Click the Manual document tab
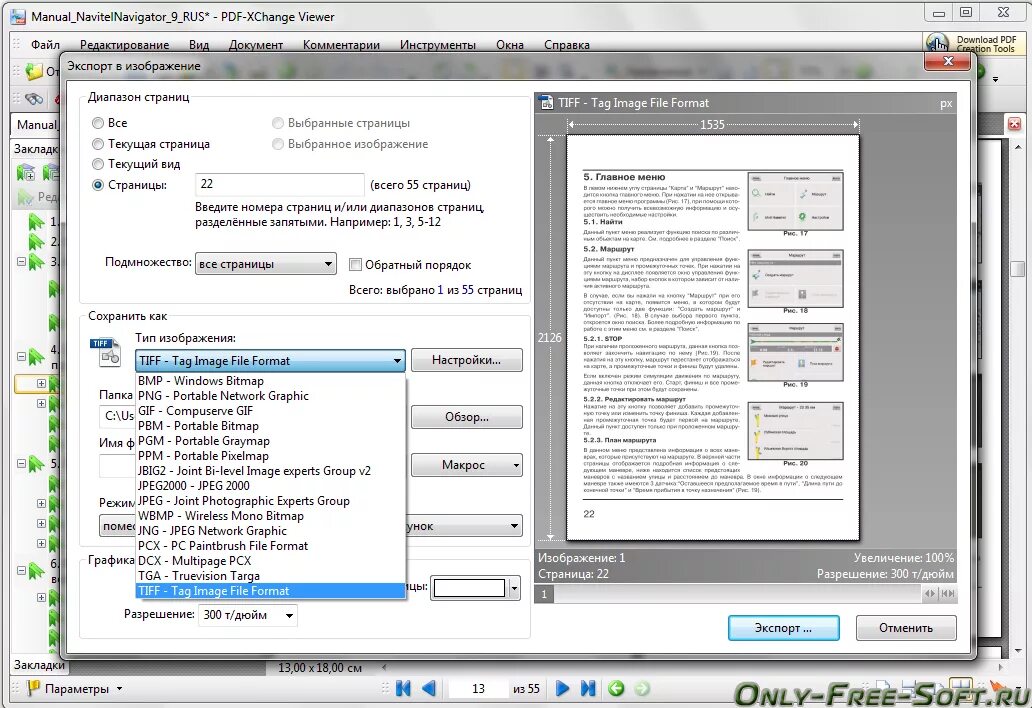This screenshot has height=708, width=1032. point(36,124)
